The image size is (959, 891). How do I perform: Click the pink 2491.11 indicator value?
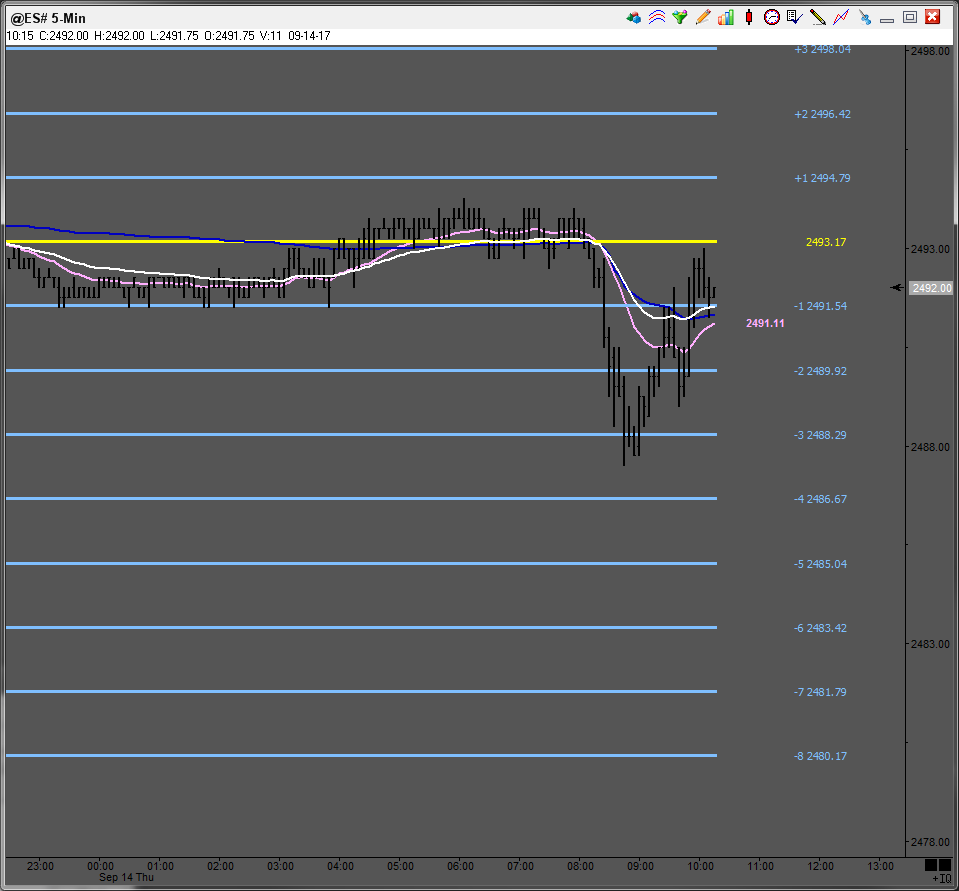coord(765,323)
